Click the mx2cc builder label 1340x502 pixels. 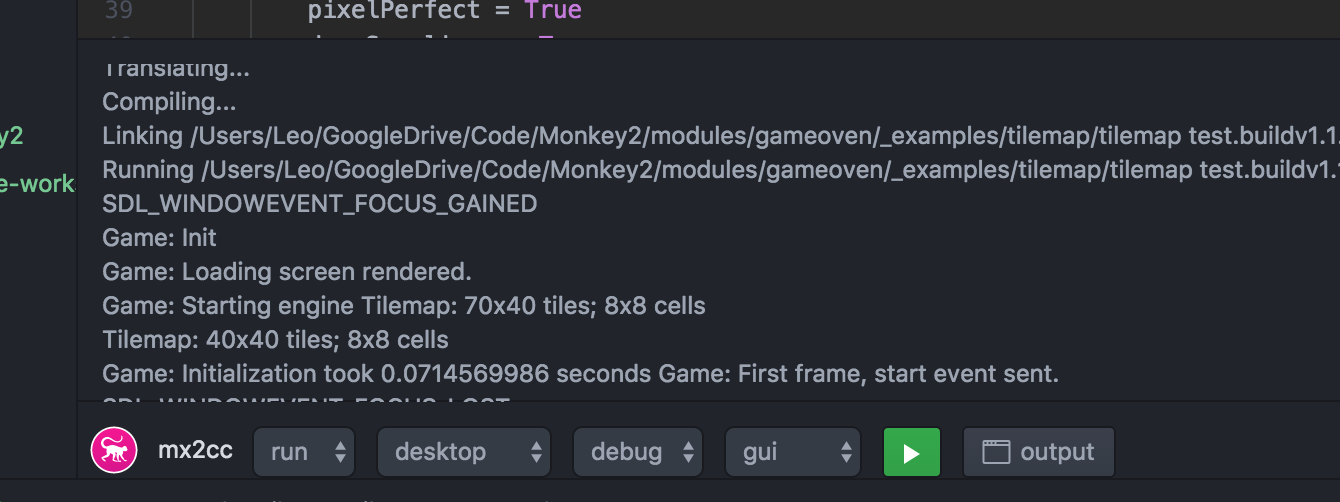(195, 451)
